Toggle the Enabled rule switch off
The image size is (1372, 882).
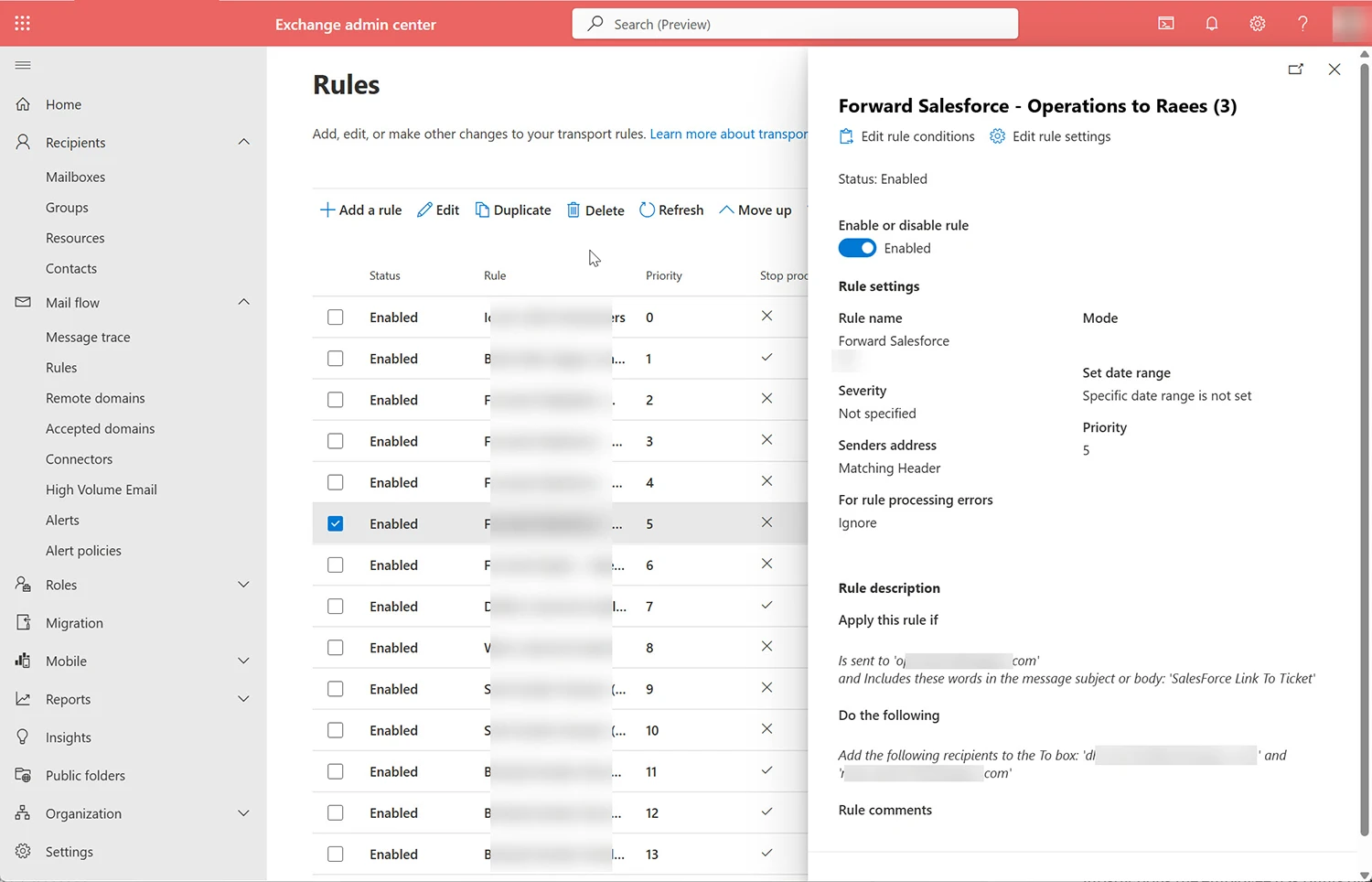(x=857, y=248)
